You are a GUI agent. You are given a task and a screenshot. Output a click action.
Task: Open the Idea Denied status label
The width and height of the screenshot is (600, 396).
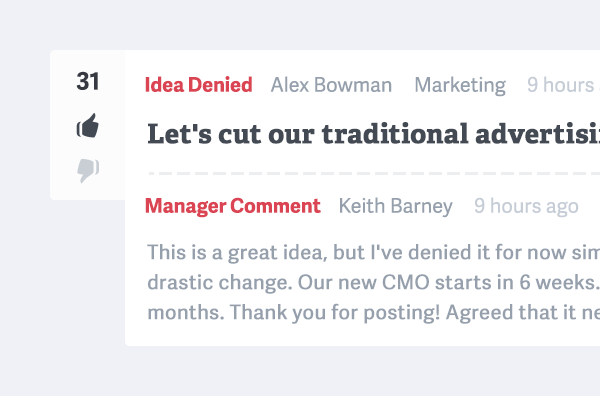[x=199, y=85]
